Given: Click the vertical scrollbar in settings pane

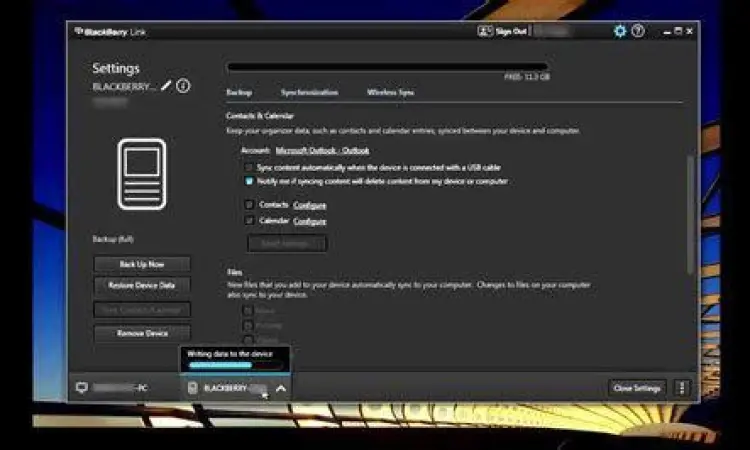Looking at the screenshot, I should click(690, 215).
